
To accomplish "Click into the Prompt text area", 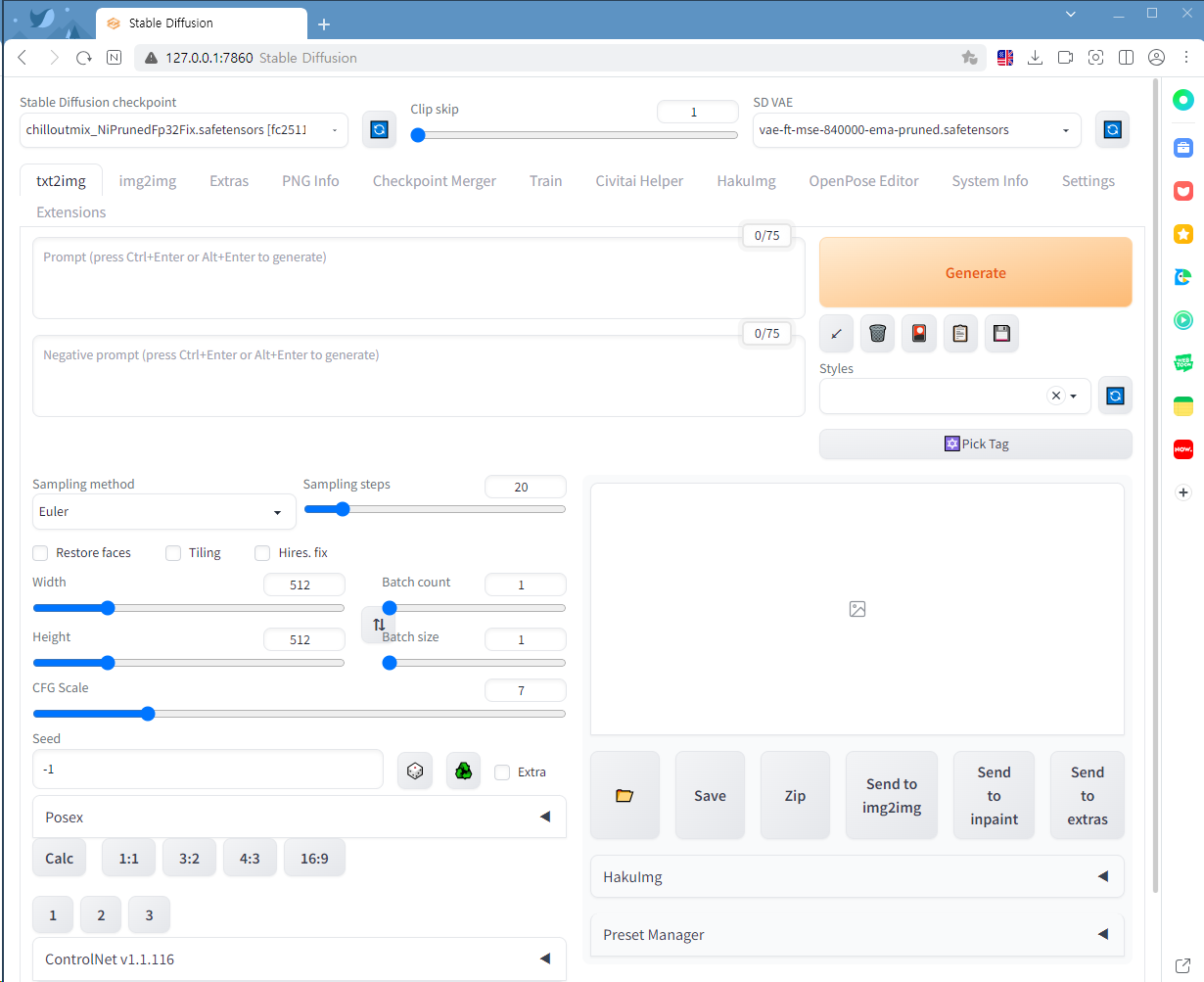I will (419, 278).
